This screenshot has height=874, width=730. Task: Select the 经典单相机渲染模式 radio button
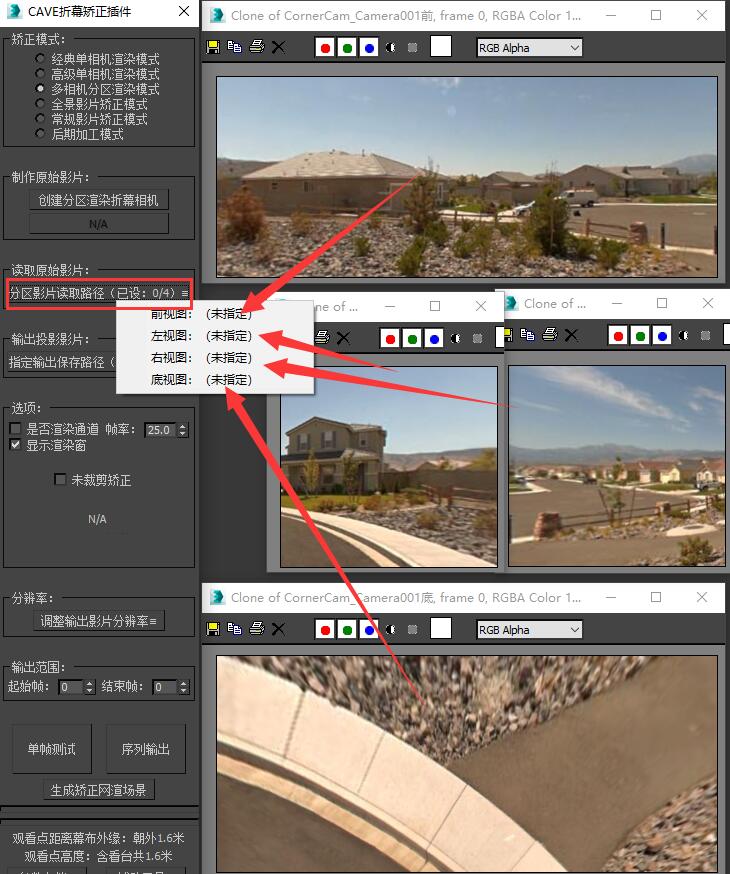coord(41,59)
